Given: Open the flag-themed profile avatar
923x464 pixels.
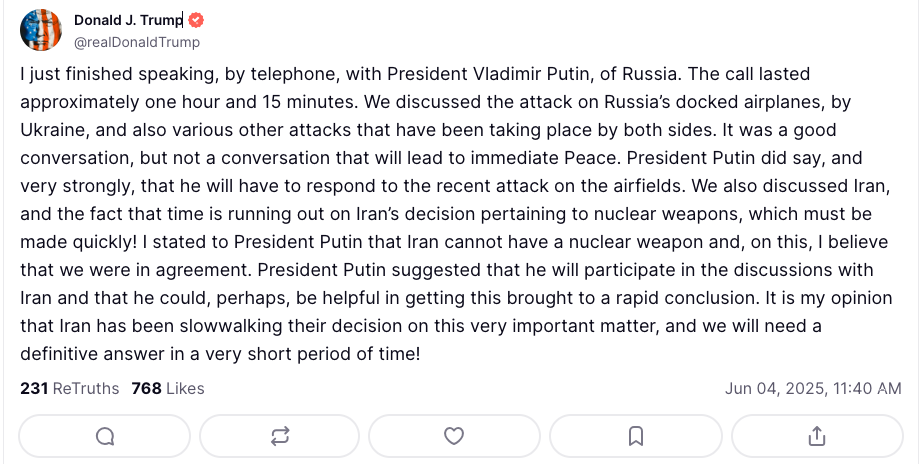Looking at the screenshot, I should click(x=41, y=29).
